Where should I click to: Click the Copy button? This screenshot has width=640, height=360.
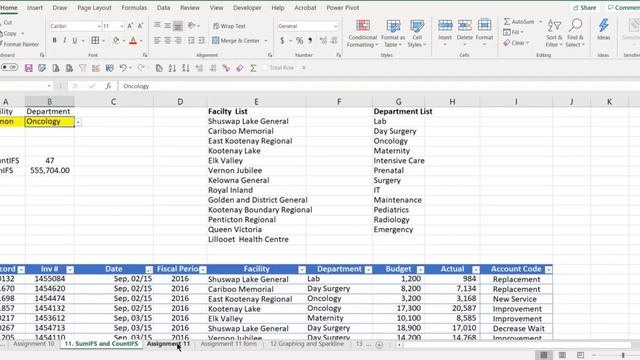12,33
